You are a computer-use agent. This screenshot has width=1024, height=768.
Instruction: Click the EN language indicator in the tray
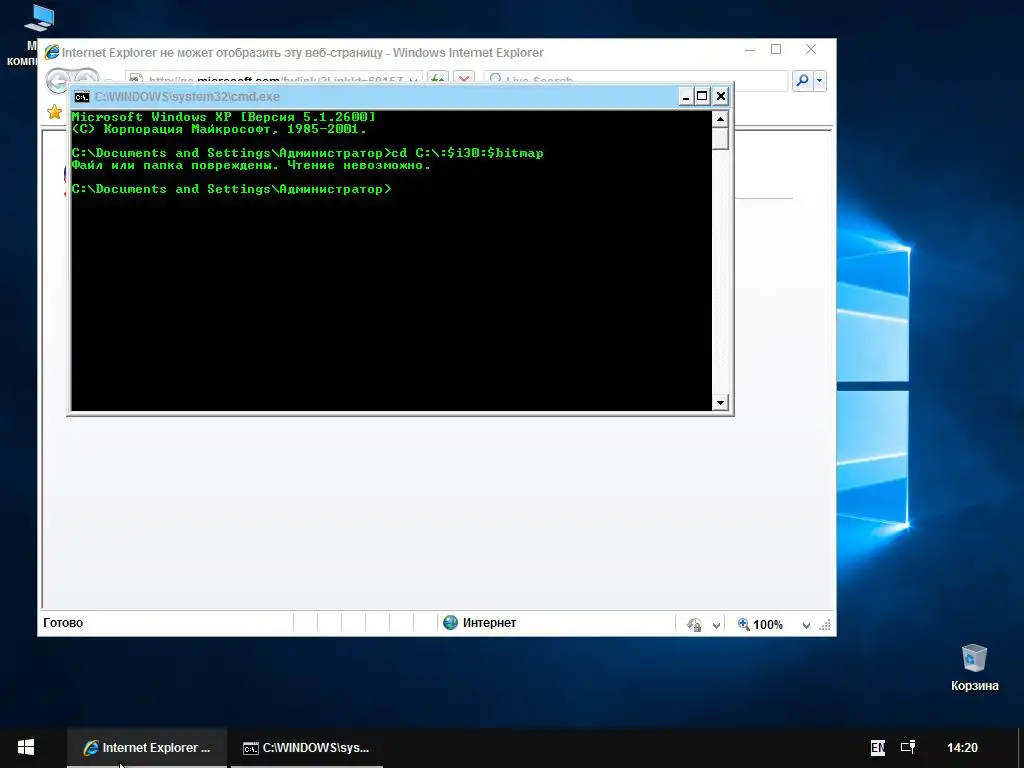pyautogui.click(x=878, y=748)
